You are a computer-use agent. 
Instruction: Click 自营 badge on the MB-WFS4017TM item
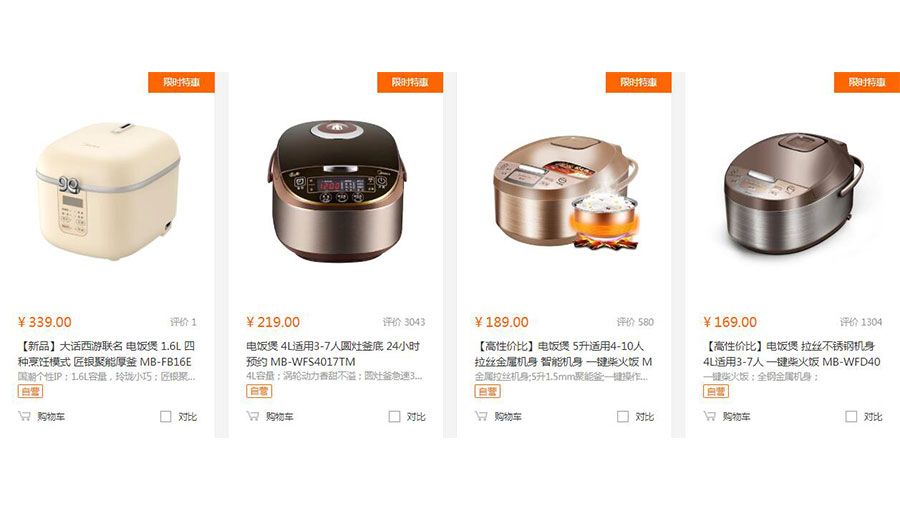(x=259, y=391)
